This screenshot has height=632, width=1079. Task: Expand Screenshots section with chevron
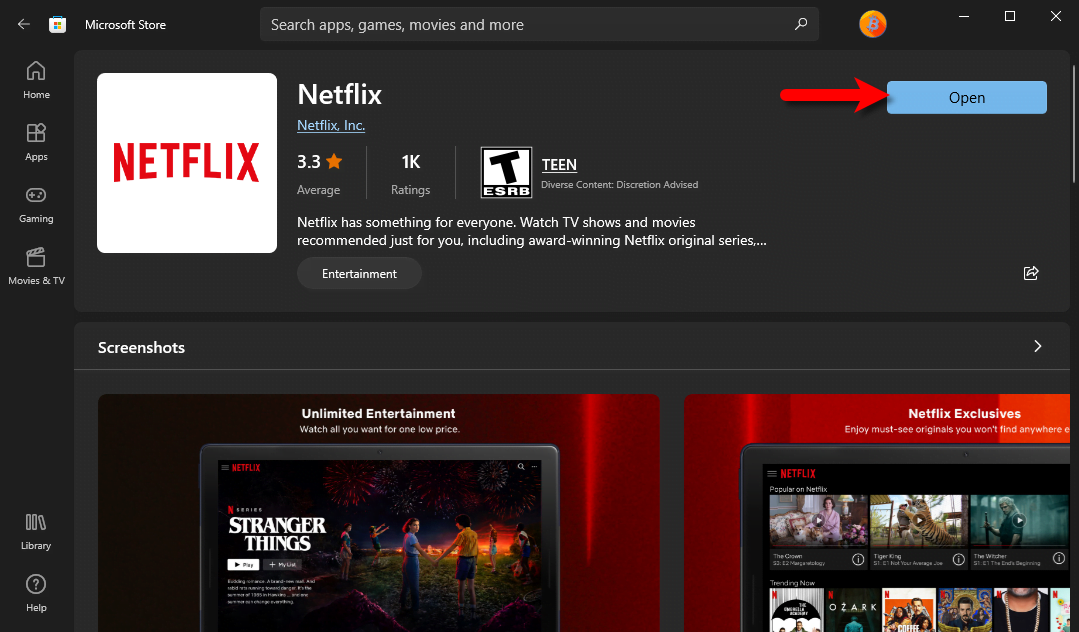1038,346
